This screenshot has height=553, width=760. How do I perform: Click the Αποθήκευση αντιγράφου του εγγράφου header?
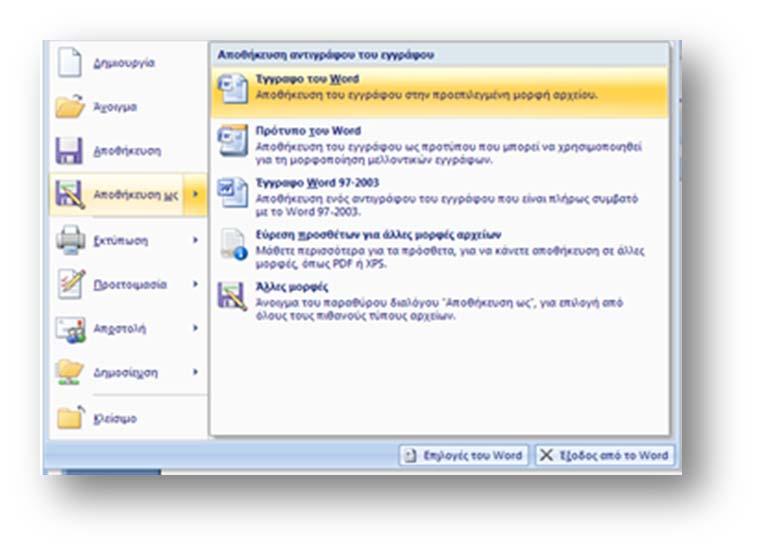[x=325, y=55]
